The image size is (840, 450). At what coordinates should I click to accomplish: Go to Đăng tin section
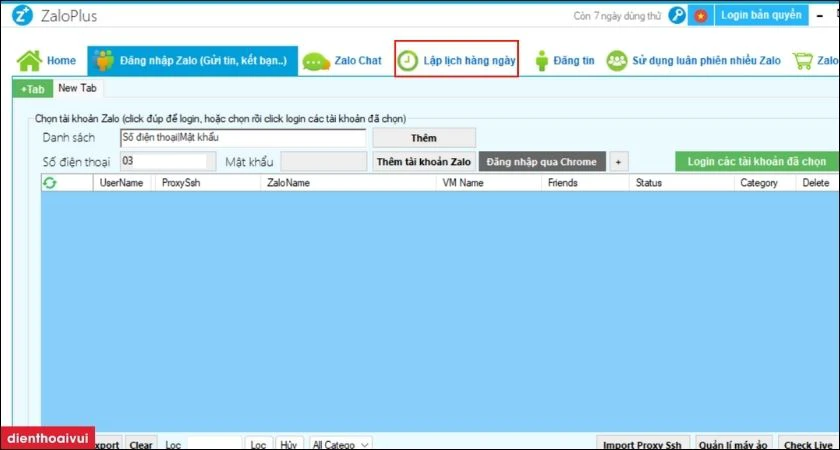tap(565, 61)
